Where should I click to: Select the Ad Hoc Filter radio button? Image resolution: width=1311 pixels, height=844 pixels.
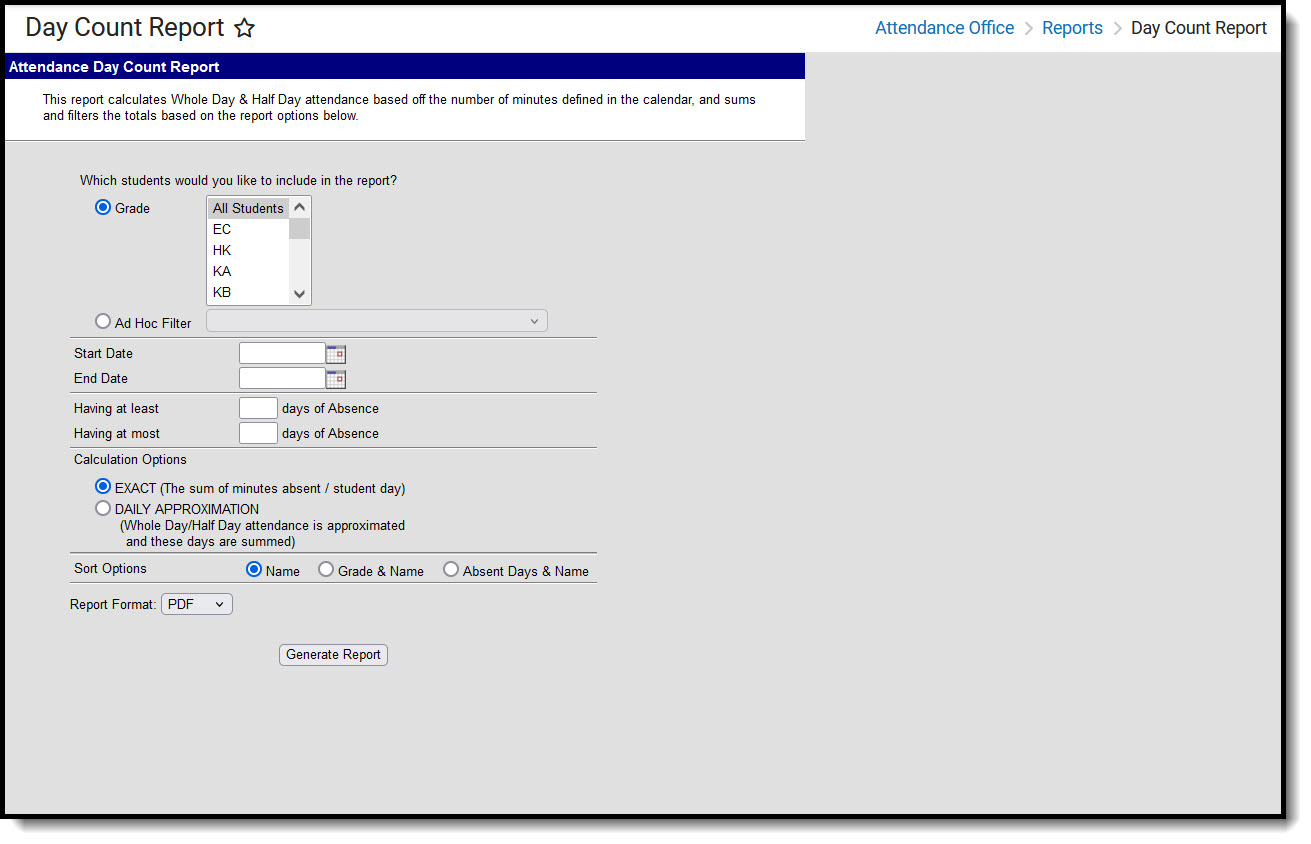(103, 322)
